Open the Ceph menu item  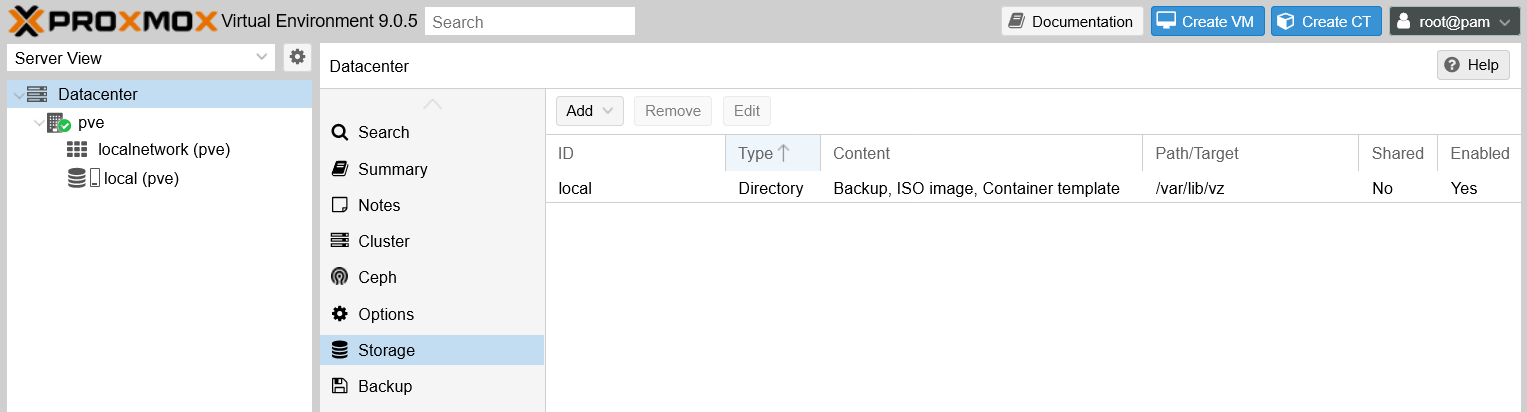coord(432,277)
